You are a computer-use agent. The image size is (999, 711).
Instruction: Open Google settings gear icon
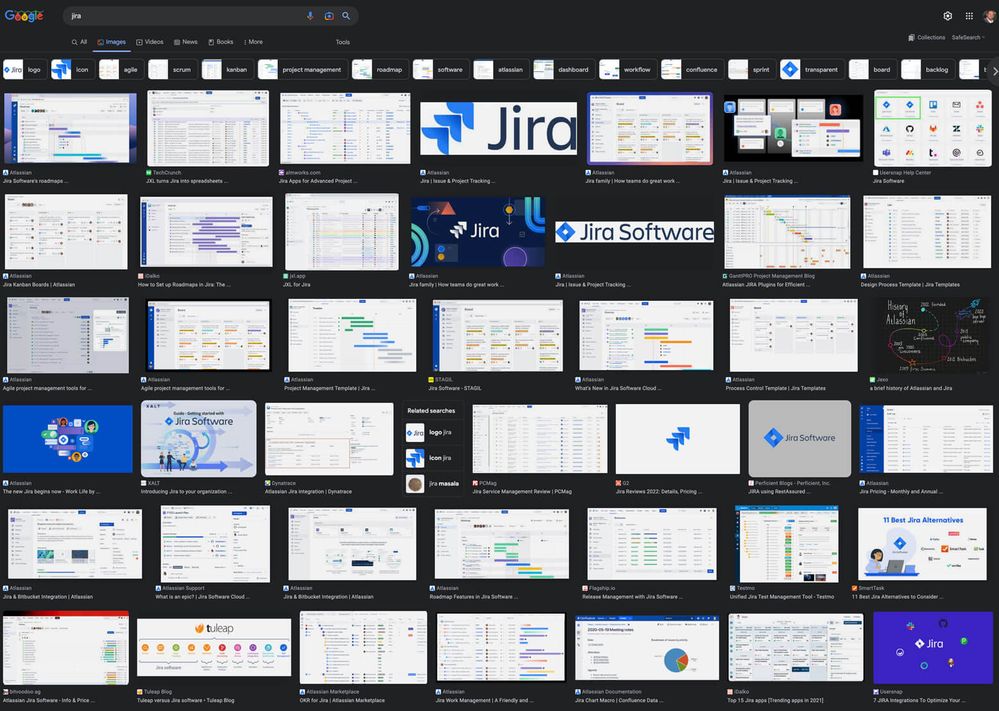click(948, 16)
